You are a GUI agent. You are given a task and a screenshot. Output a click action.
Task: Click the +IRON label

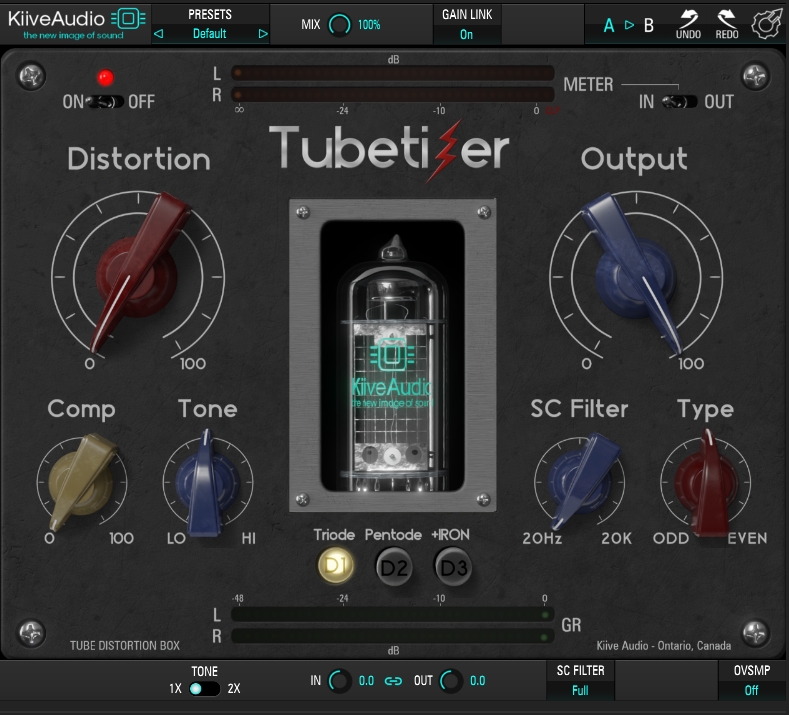[450, 534]
